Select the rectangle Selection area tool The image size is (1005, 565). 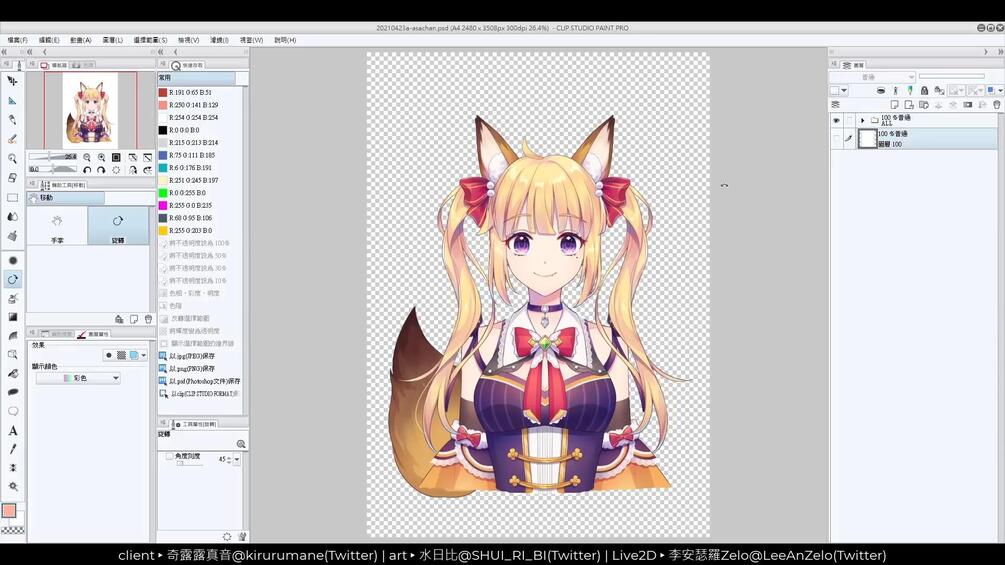[12, 197]
